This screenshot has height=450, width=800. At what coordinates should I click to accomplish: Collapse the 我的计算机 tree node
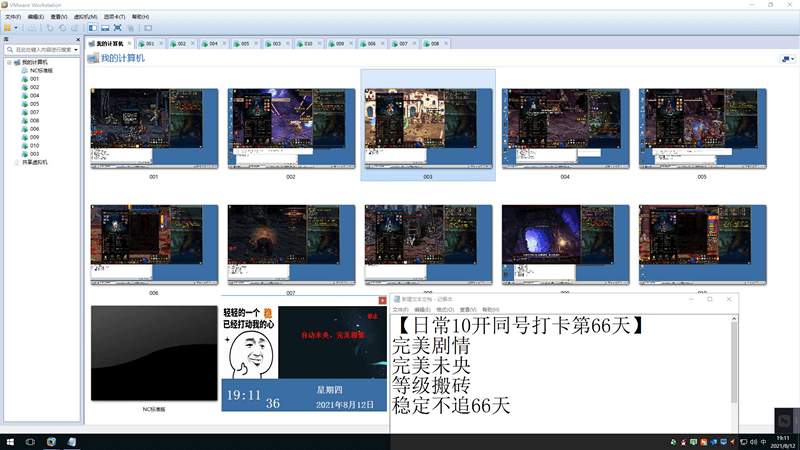point(9,62)
